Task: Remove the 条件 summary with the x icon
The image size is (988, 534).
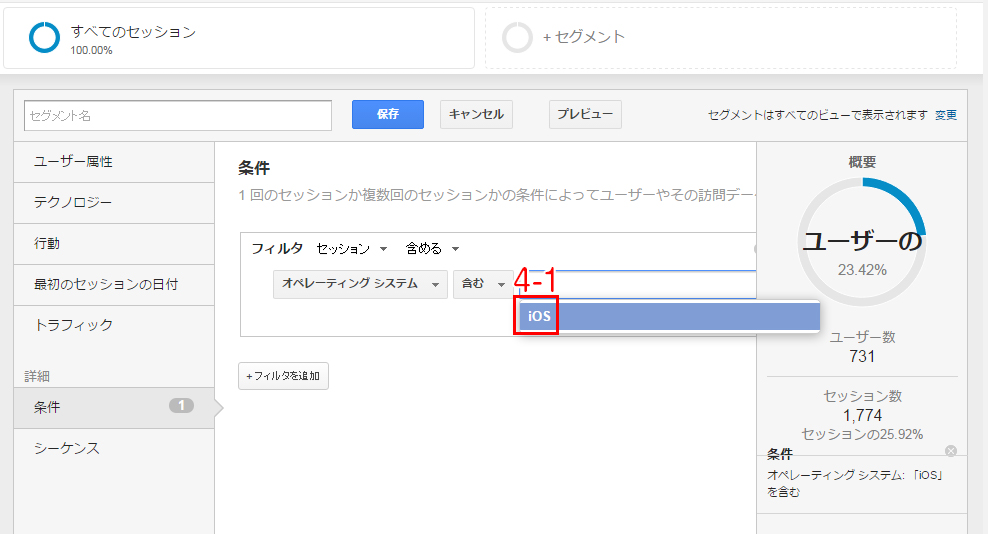Action: pyautogui.click(x=951, y=451)
